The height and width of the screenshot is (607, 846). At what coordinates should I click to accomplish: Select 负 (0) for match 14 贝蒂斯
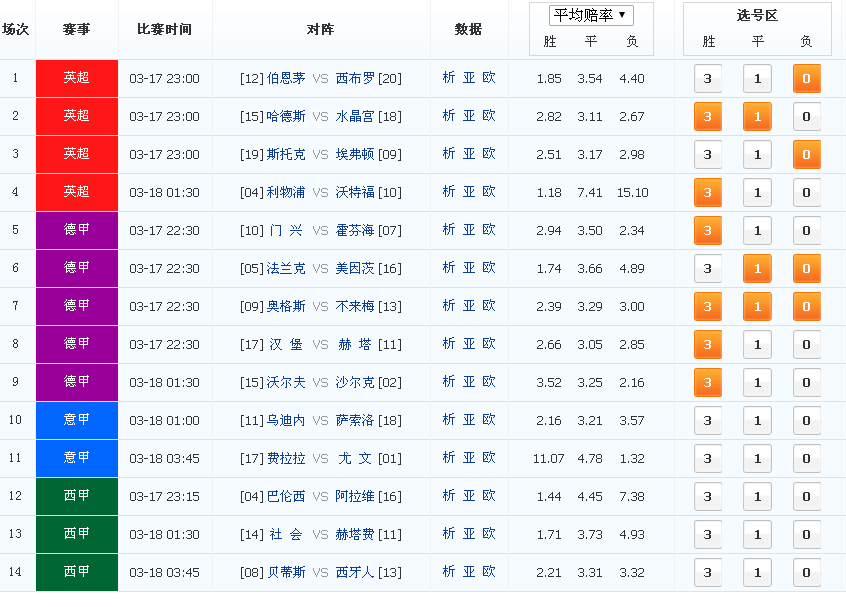pos(807,572)
